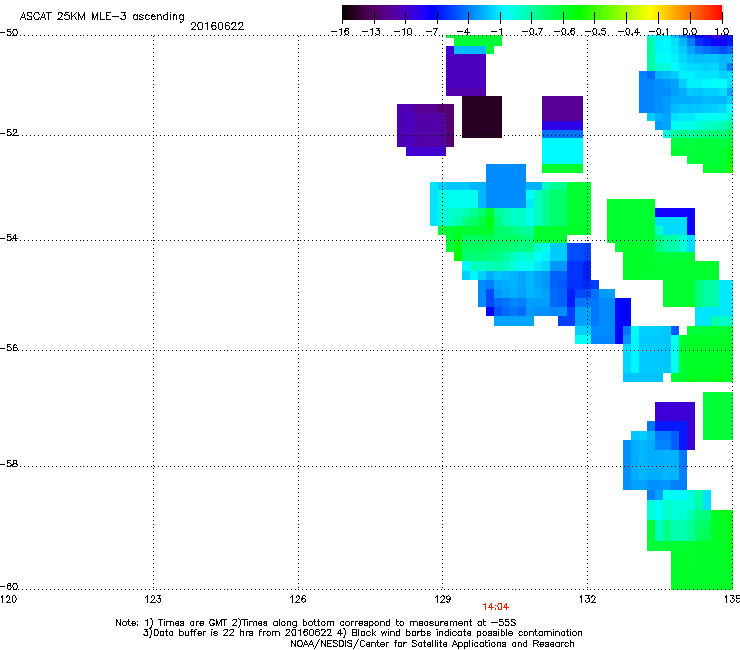Click the color bar label -0.7
The image size is (740, 650).
(x=532, y=32)
